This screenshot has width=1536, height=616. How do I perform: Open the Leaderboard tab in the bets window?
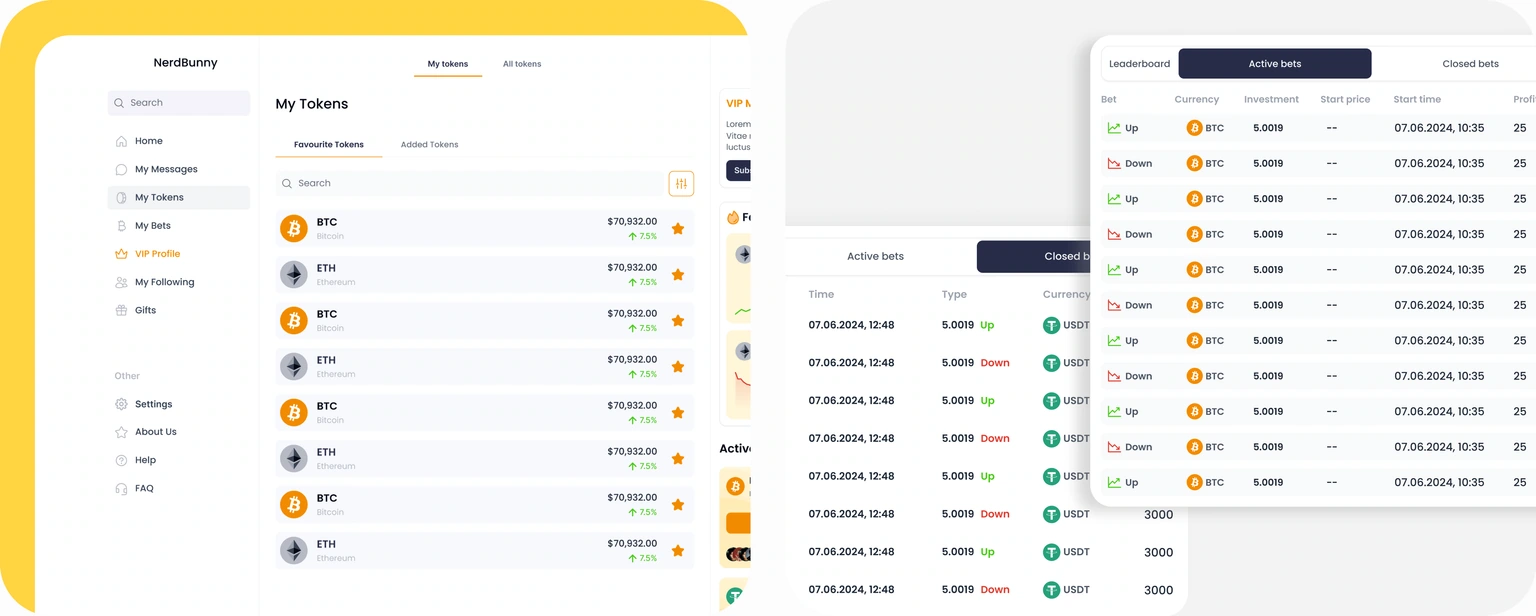click(1140, 63)
